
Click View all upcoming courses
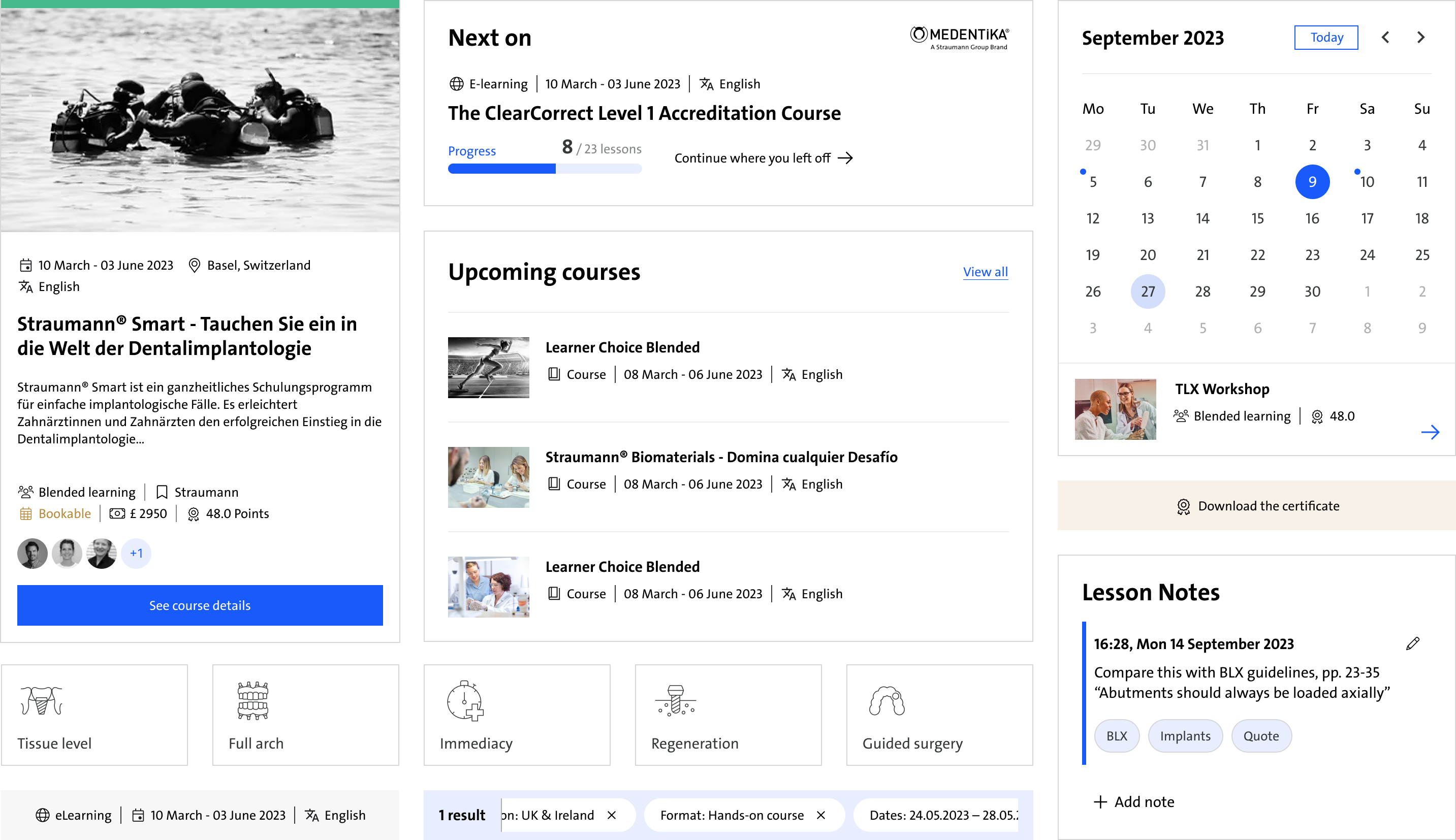985,272
